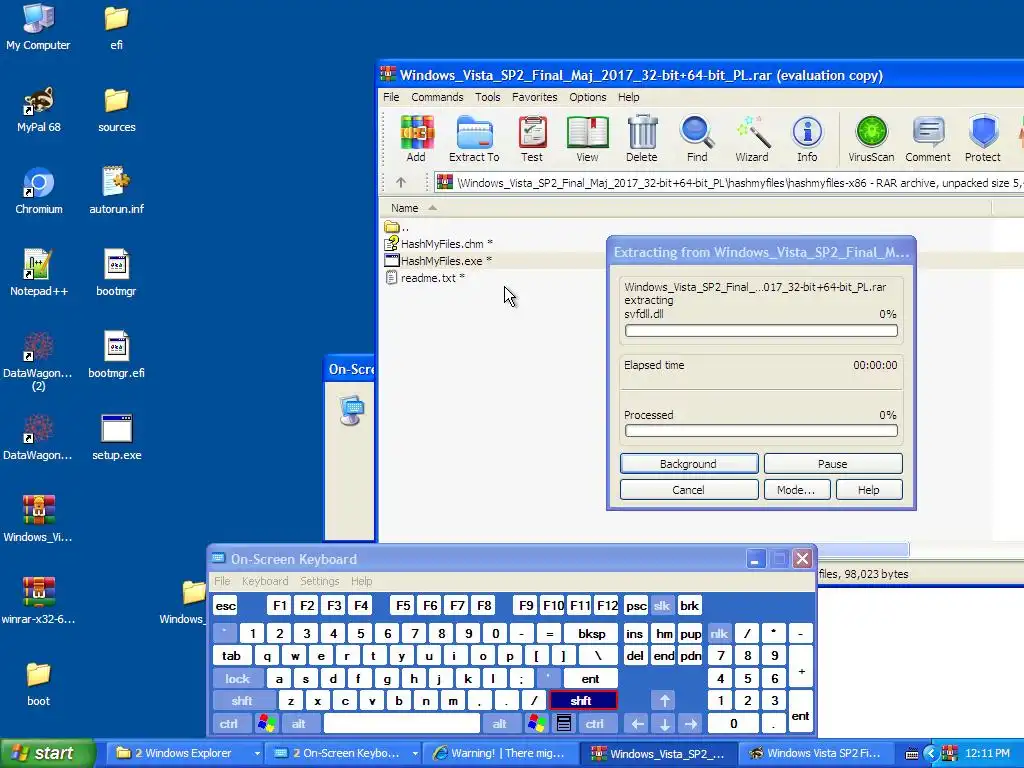
Task: Select the bootmgr.efi desktop icon
Action: [116, 356]
